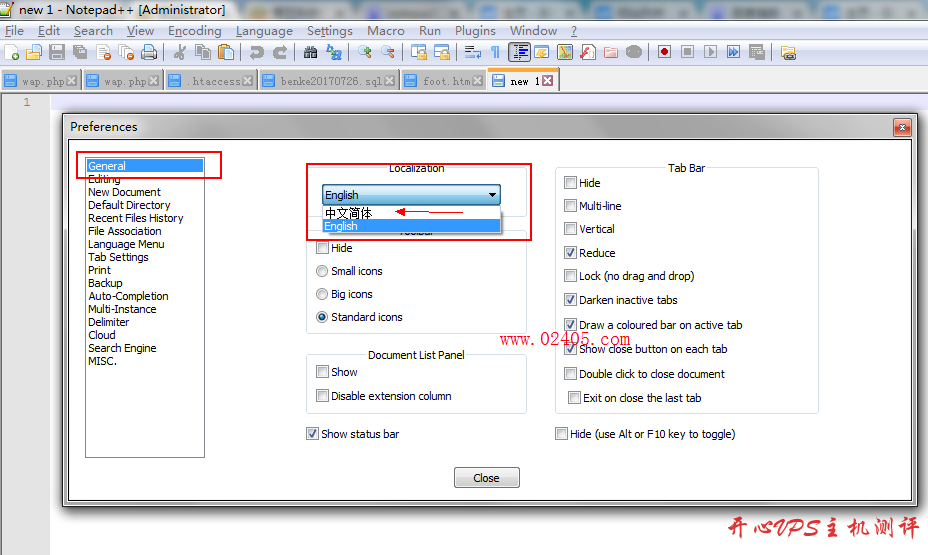928x555 pixels.
Task: Click the Copy toolbar icon
Action: (x=202, y=53)
